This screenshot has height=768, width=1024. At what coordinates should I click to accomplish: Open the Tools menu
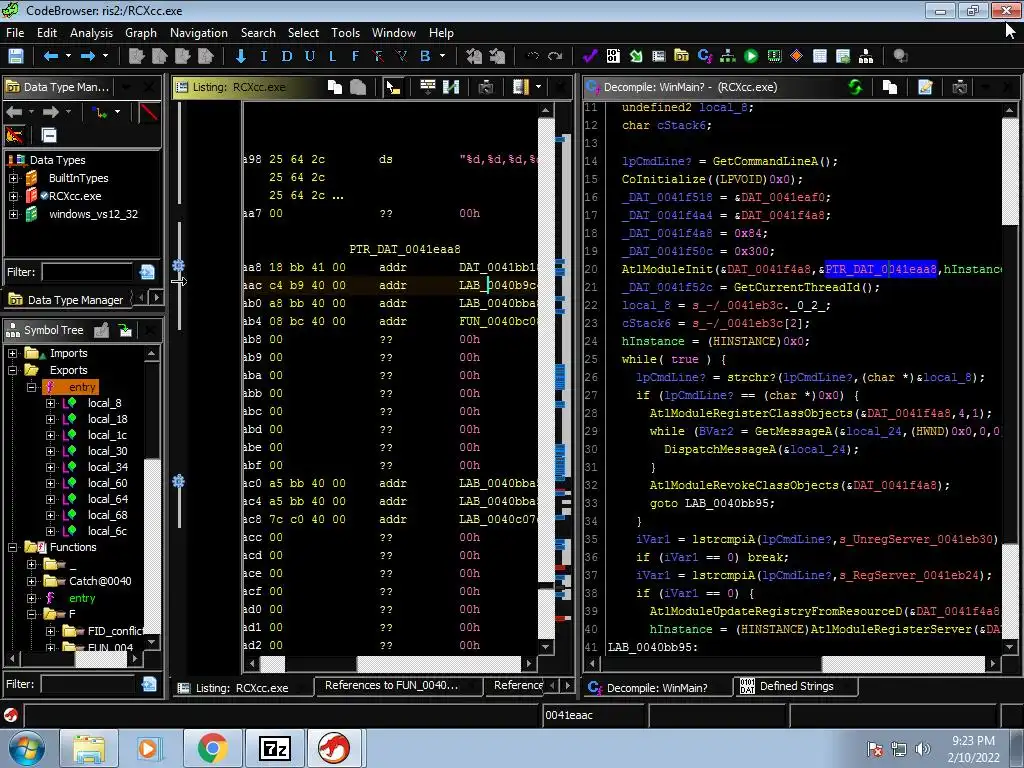click(x=345, y=33)
